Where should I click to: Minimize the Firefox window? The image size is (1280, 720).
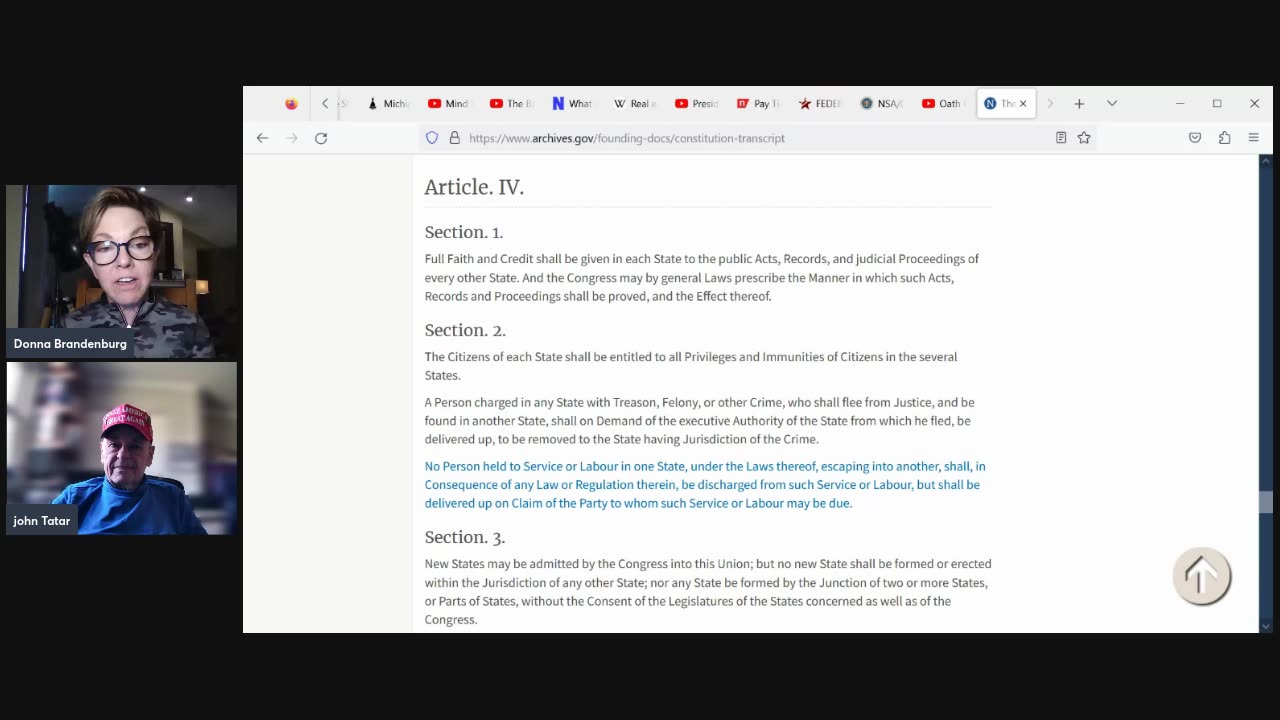1180,103
